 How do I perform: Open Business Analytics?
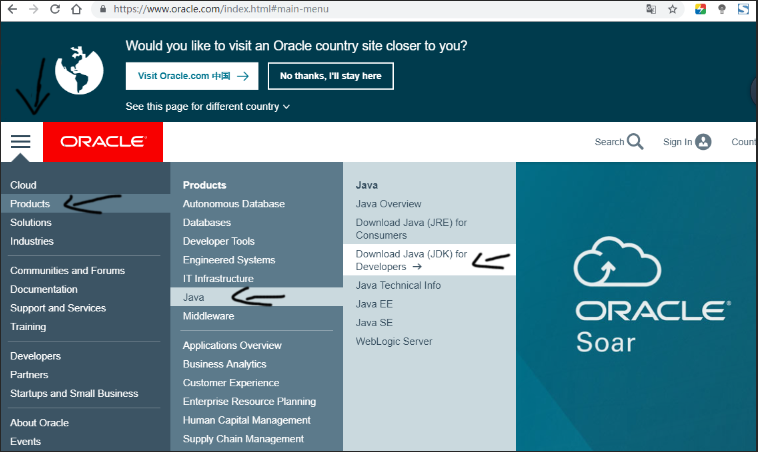[x=224, y=364]
